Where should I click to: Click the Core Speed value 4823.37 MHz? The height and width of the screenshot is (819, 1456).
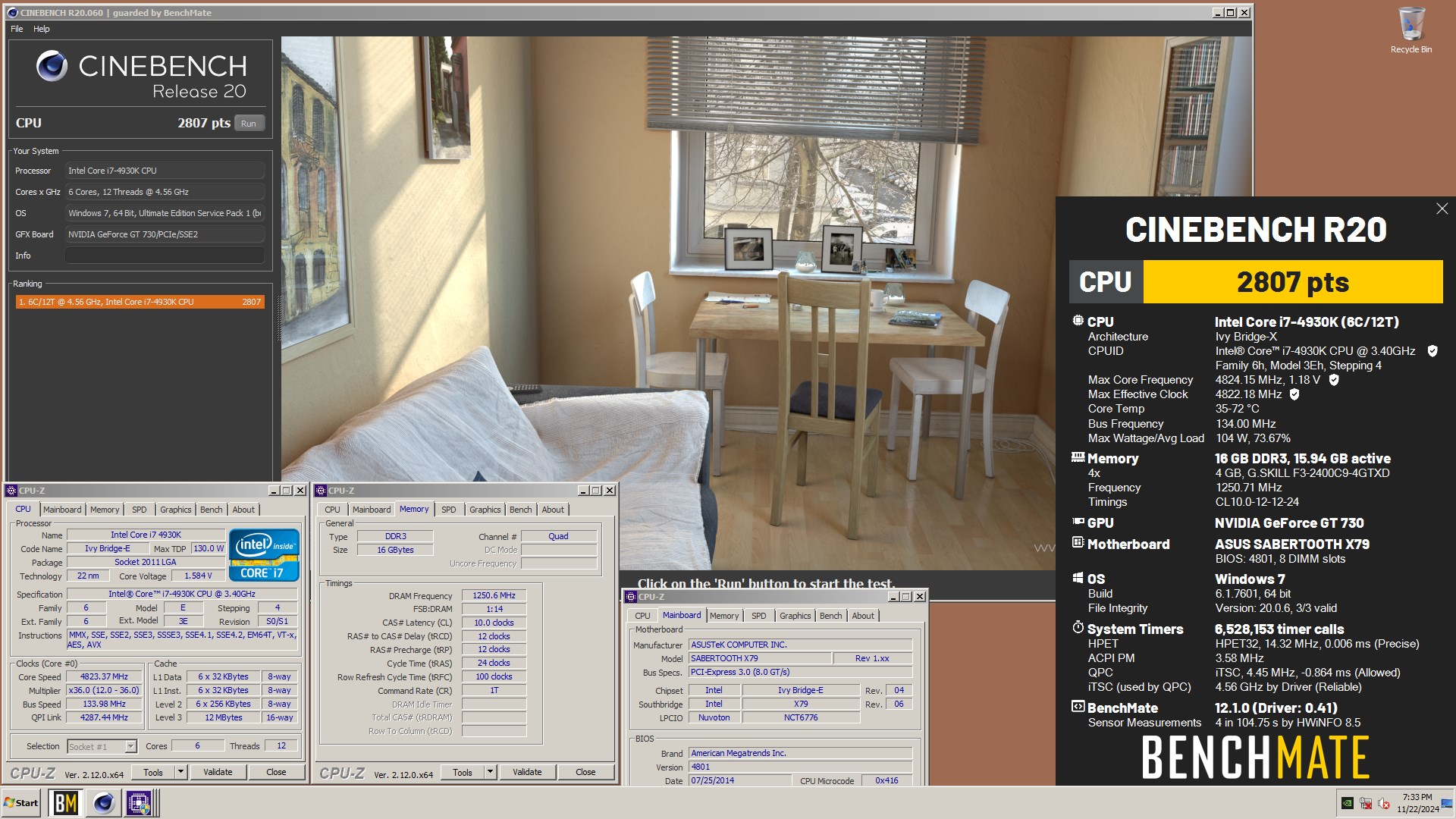click(x=105, y=676)
